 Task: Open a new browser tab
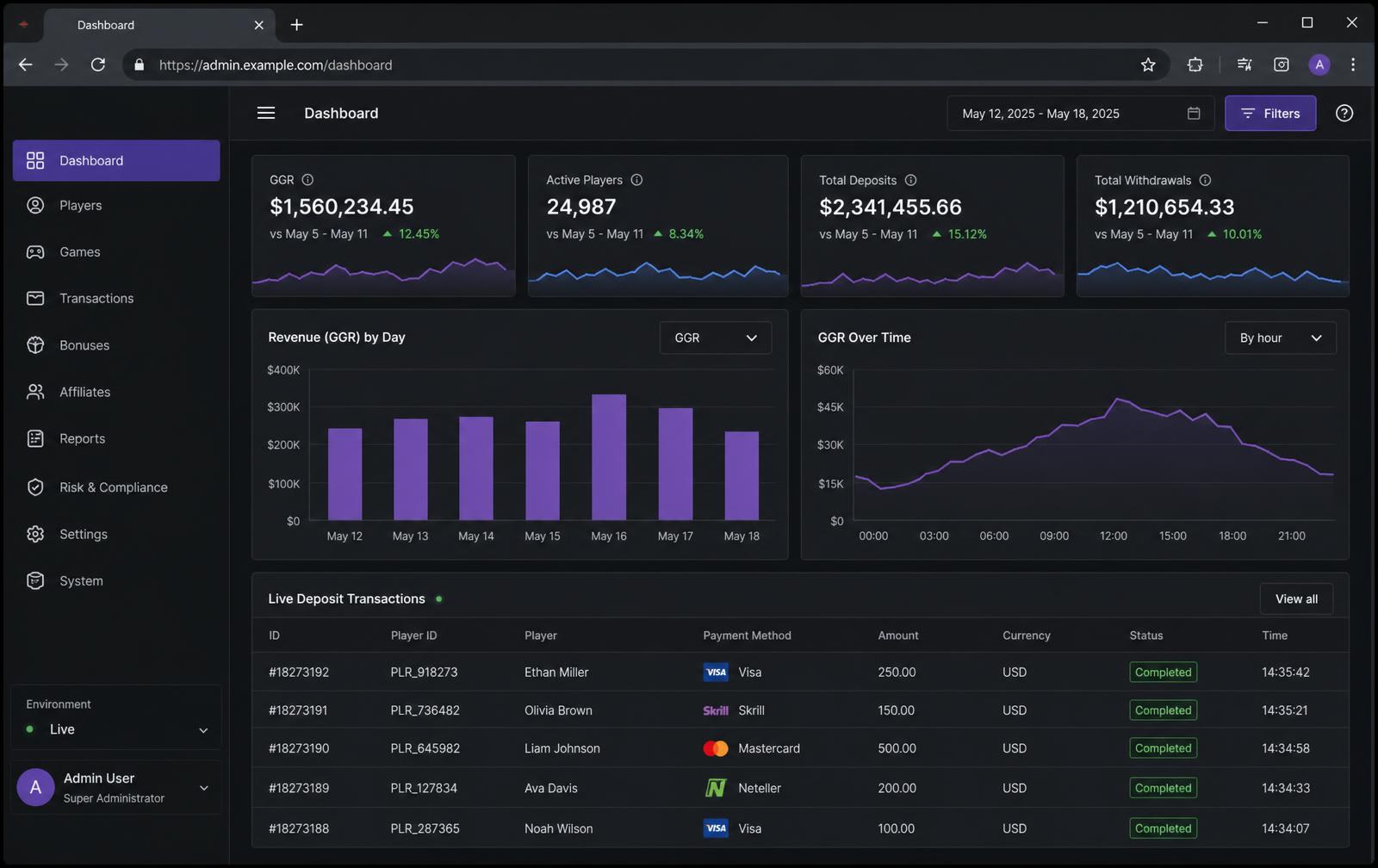[x=296, y=25]
